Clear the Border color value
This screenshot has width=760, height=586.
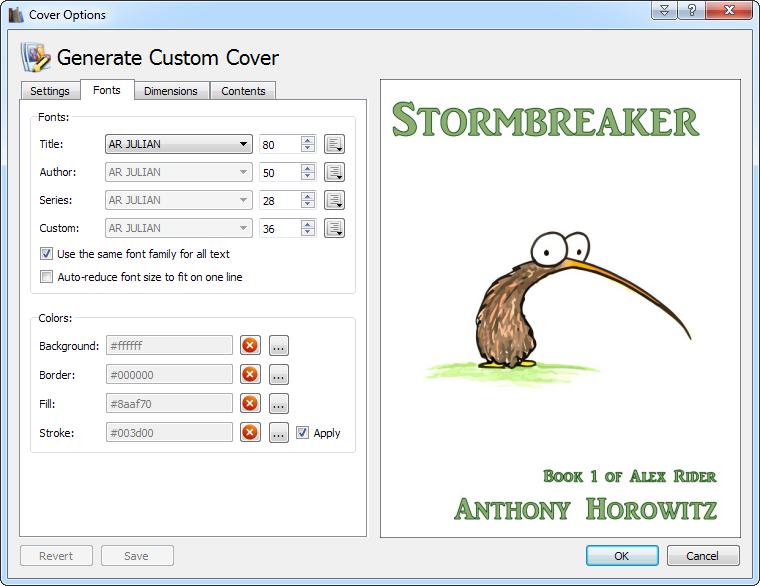pyautogui.click(x=250, y=375)
